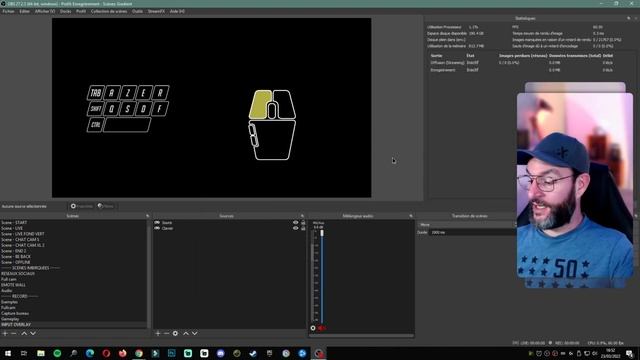Open Microsoft Edge from taskbar
Screen dimensions: 640x360
[90, 353]
